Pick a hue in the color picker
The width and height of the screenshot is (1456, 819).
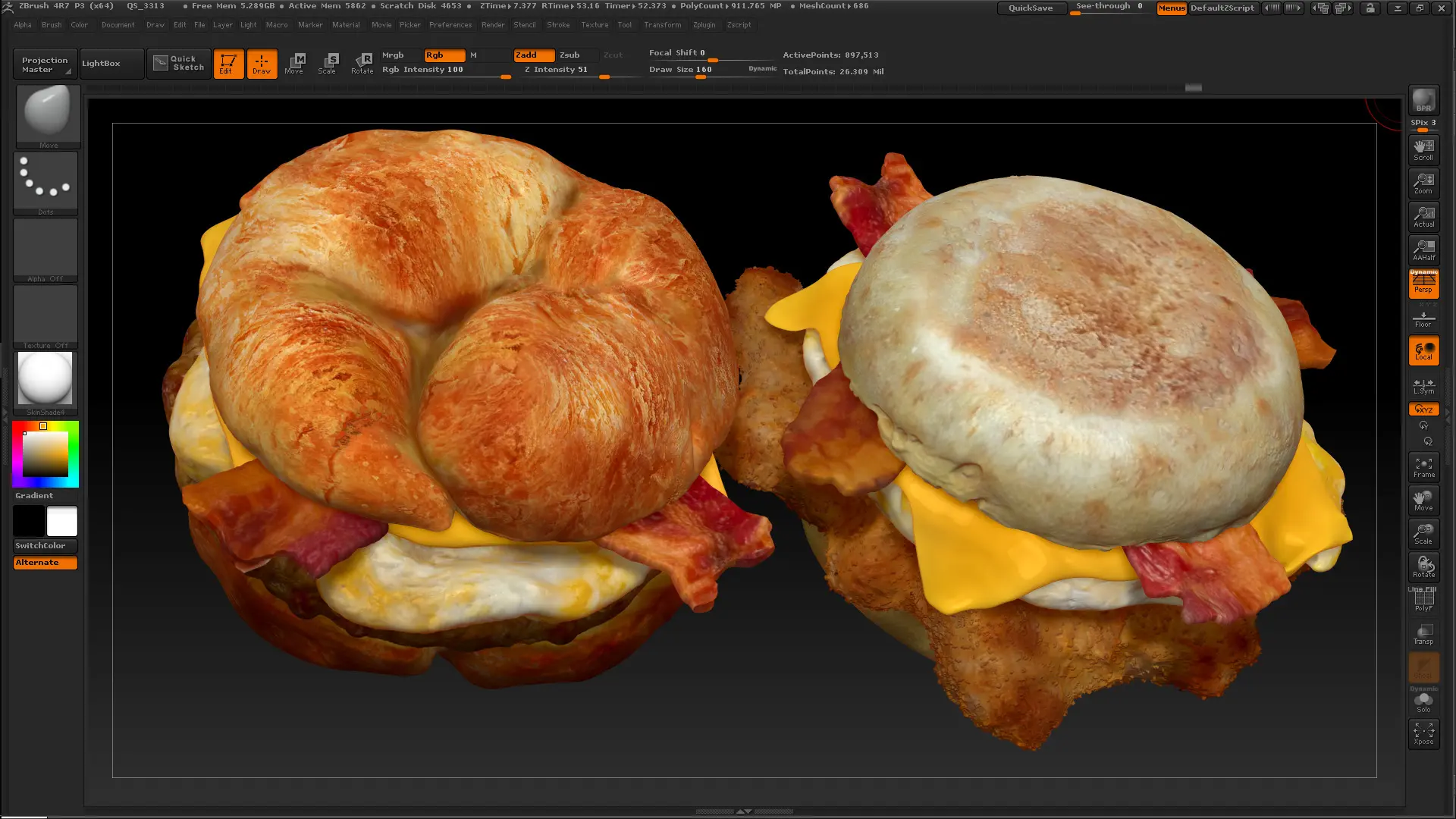tap(45, 454)
